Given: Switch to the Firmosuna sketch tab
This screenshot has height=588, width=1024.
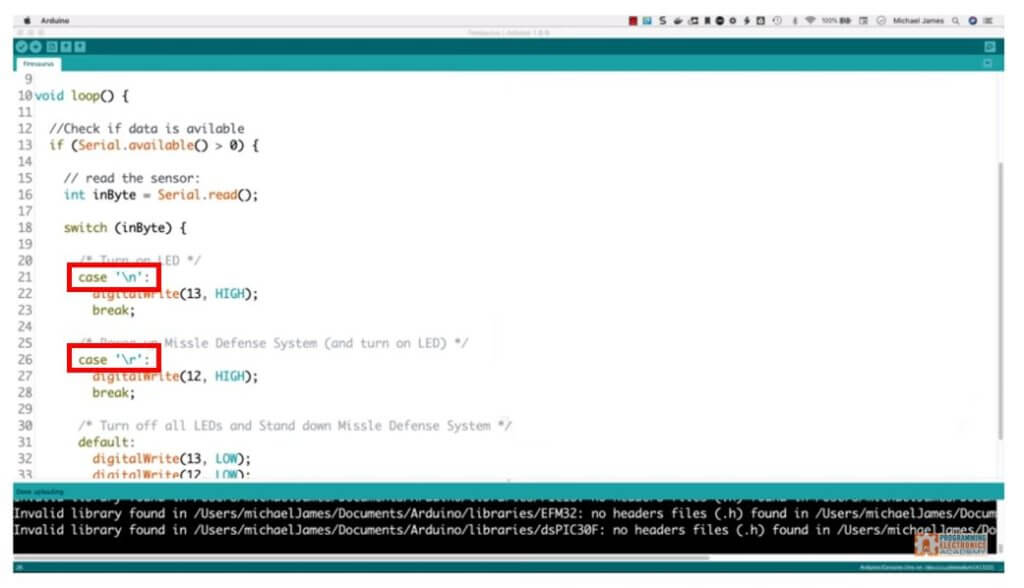Looking at the screenshot, I should (40, 62).
